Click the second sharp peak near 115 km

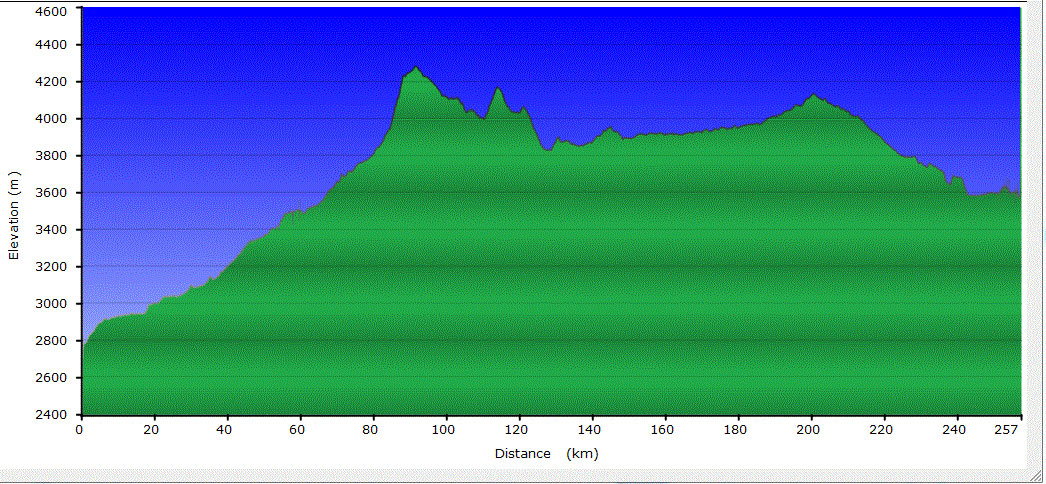[x=497, y=88]
